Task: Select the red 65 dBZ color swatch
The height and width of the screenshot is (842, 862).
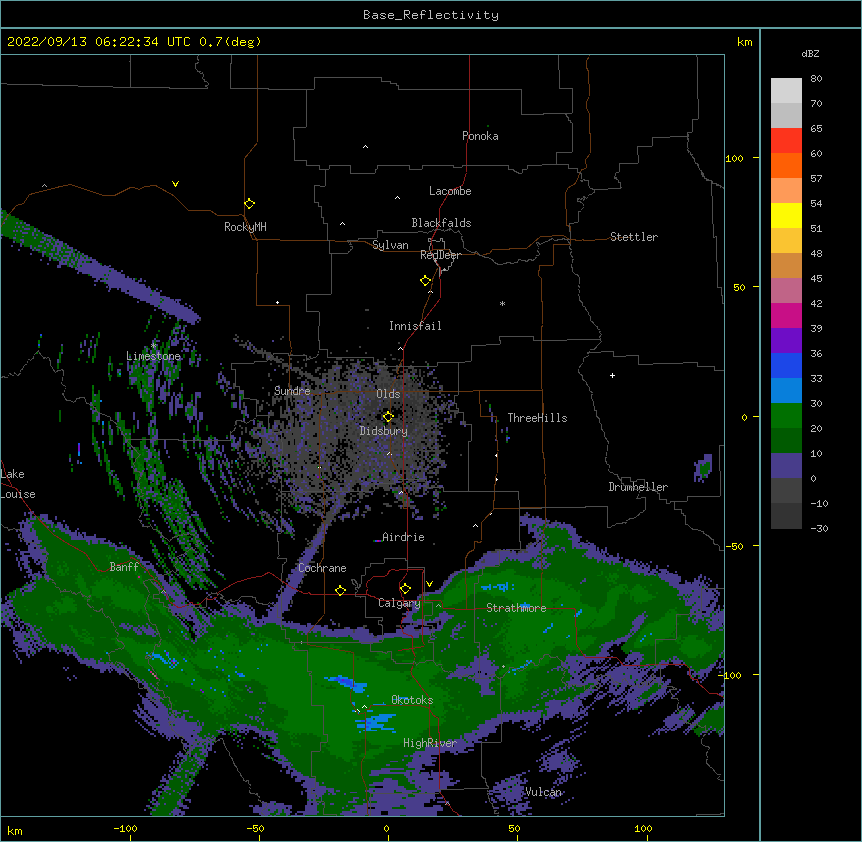Action: tap(786, 140)
